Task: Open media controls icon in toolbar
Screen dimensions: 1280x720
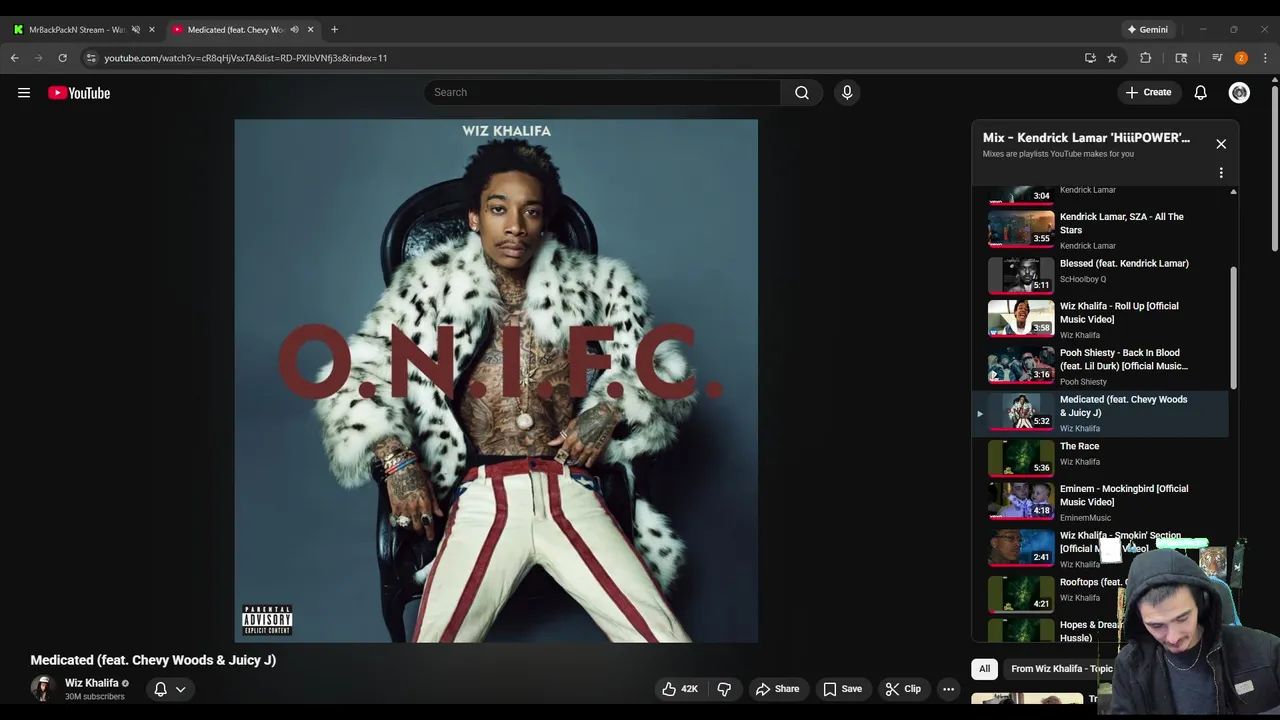Action: pyautogui.click(x=1217, y=58)
